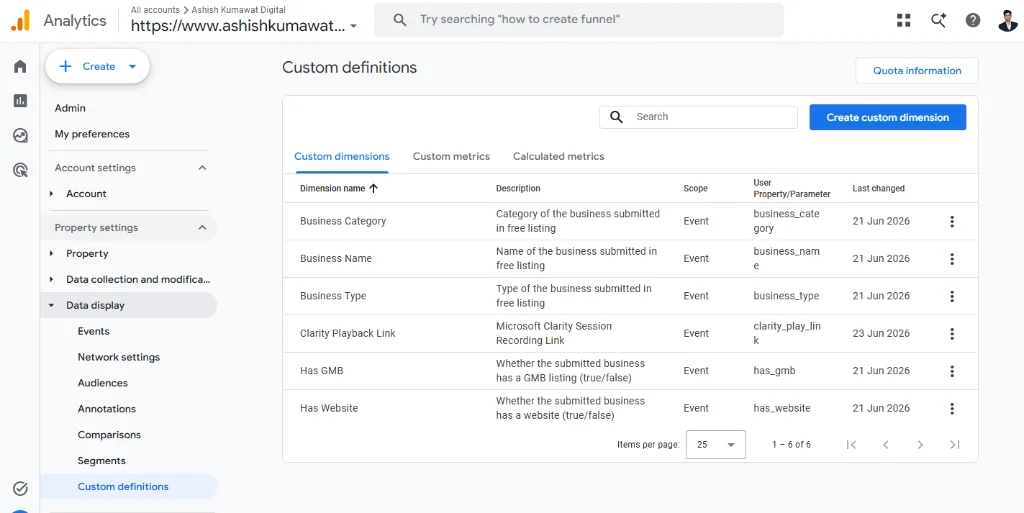The width and height of the screenshot is (1024, 513).
Task: Open Segments in sidebar
Action: 101,461
